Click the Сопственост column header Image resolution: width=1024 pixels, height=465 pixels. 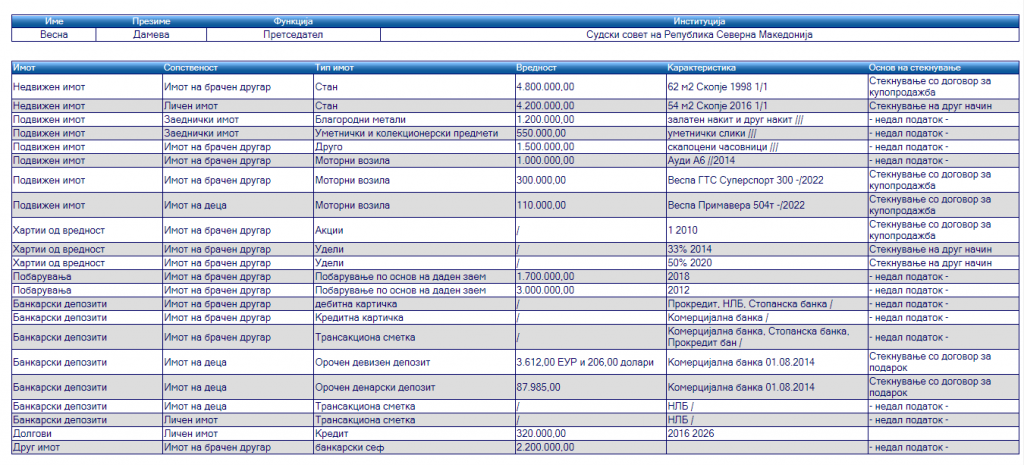pyautogui.click(x=188, y=68)
